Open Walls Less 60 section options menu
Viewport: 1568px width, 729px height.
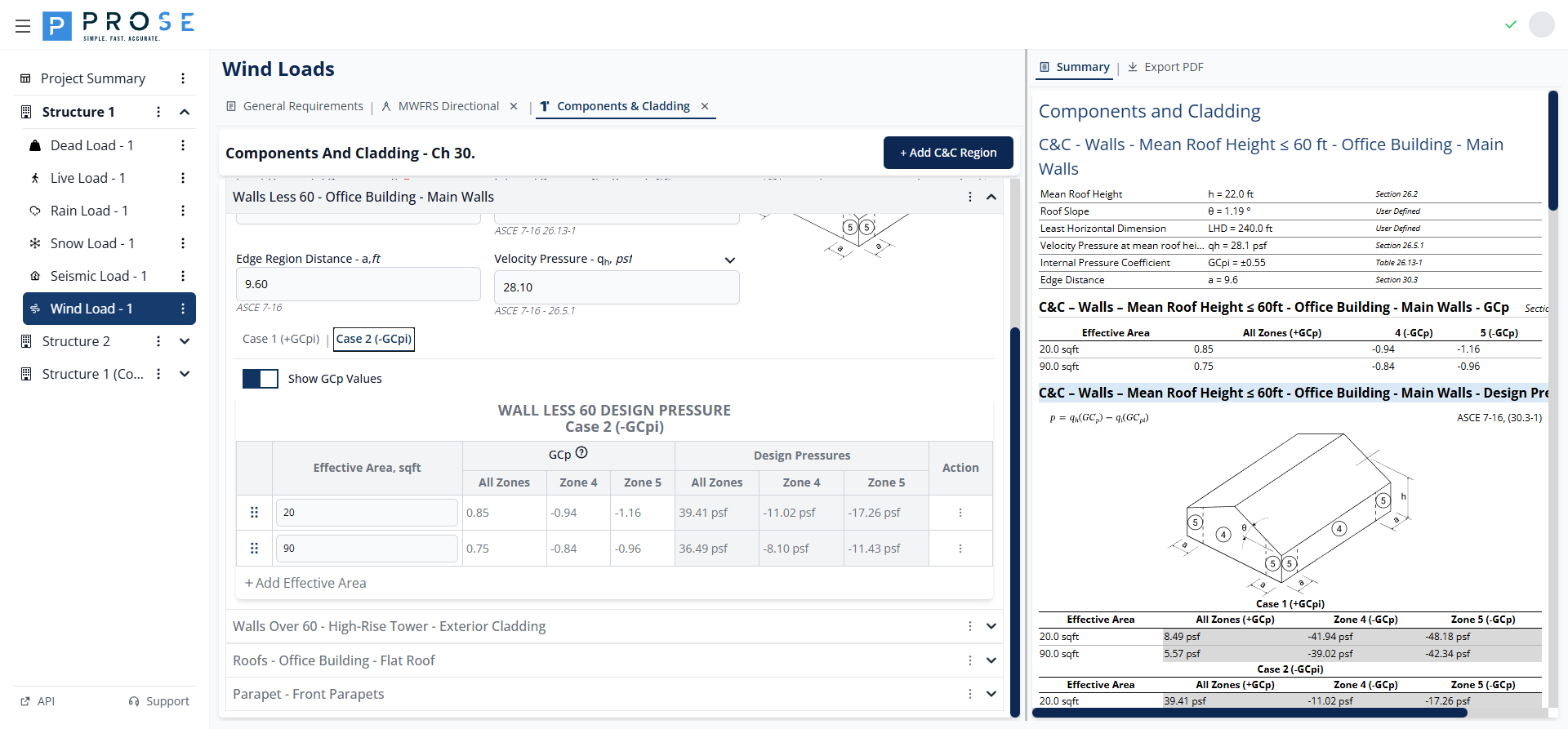point(969,197)
